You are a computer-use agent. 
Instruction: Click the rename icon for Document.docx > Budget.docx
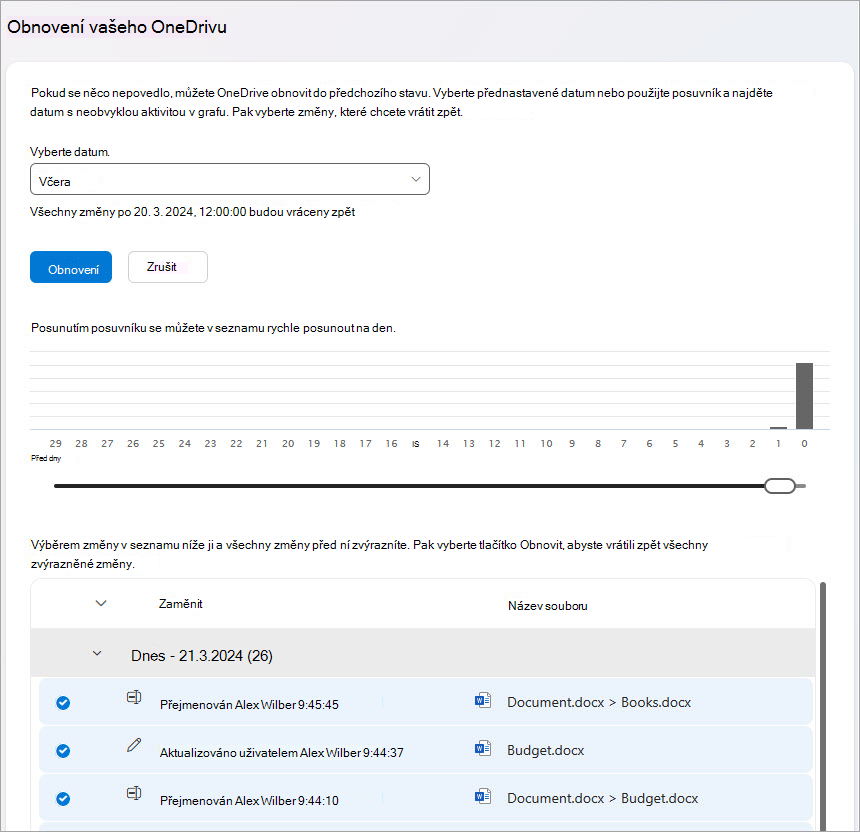coord(134,793)
